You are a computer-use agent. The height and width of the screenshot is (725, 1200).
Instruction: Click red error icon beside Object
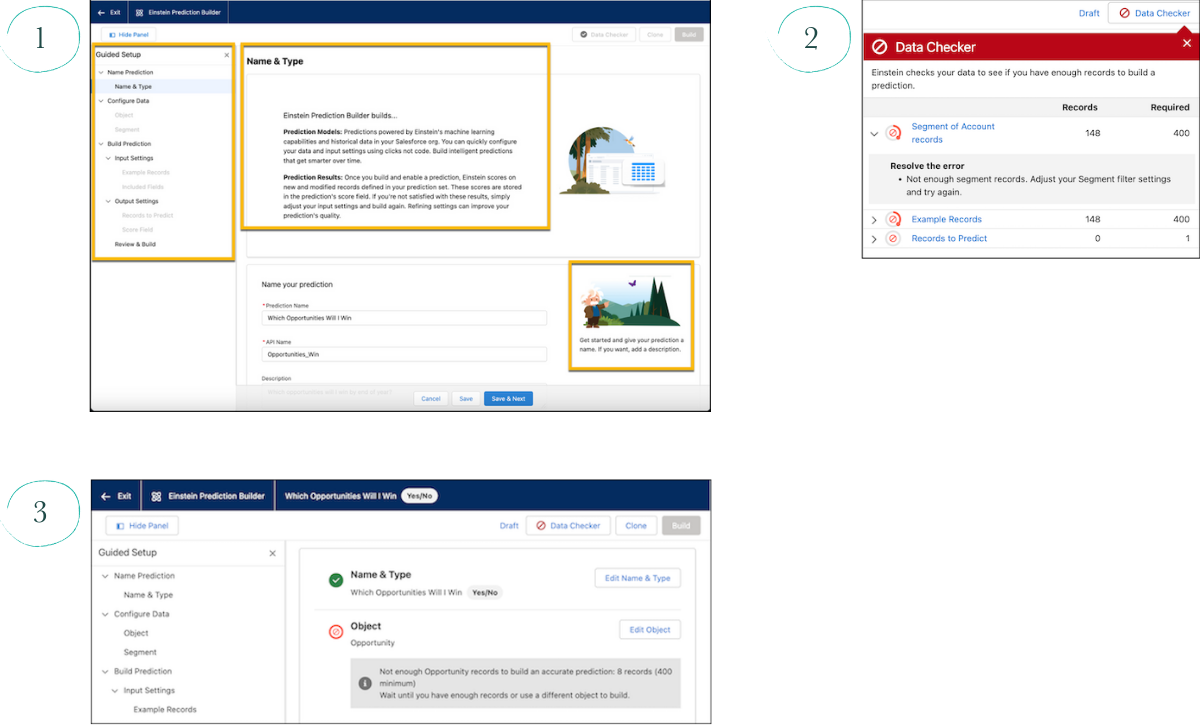click(x=336, y=631)
